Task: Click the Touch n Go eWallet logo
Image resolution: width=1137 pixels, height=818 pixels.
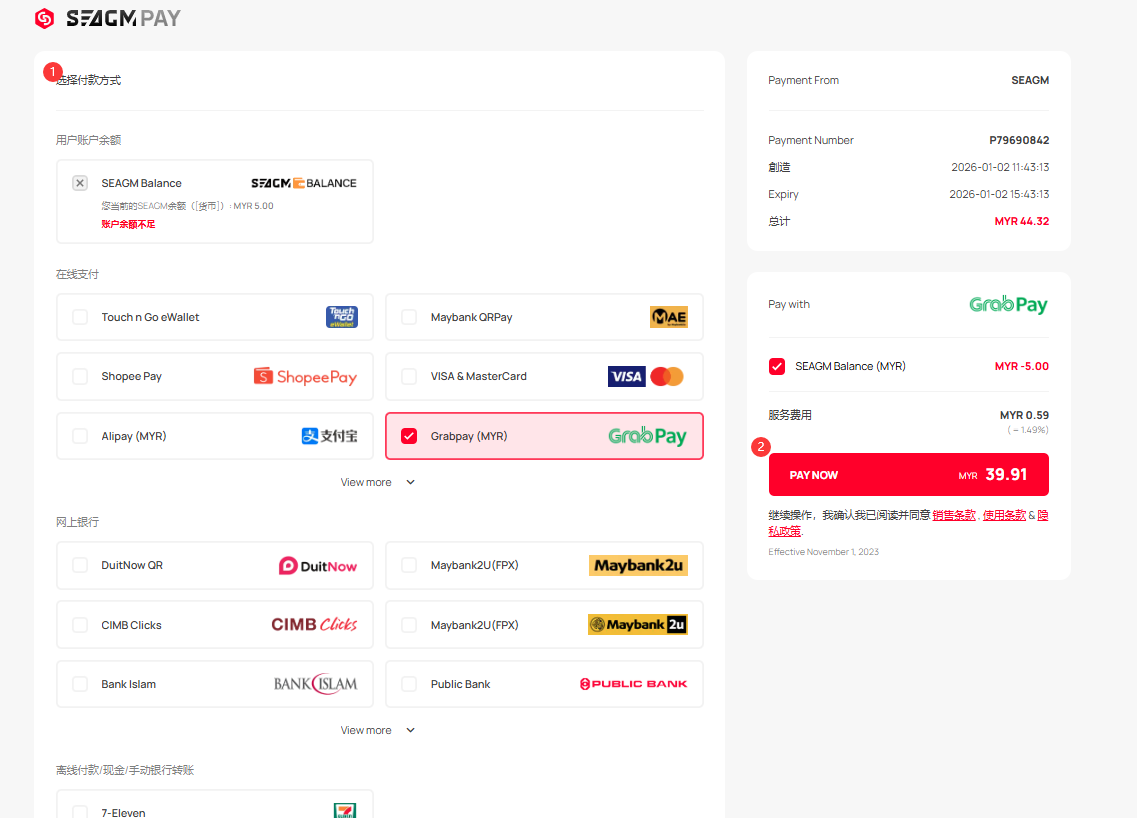Action: [x=341, y=317]
